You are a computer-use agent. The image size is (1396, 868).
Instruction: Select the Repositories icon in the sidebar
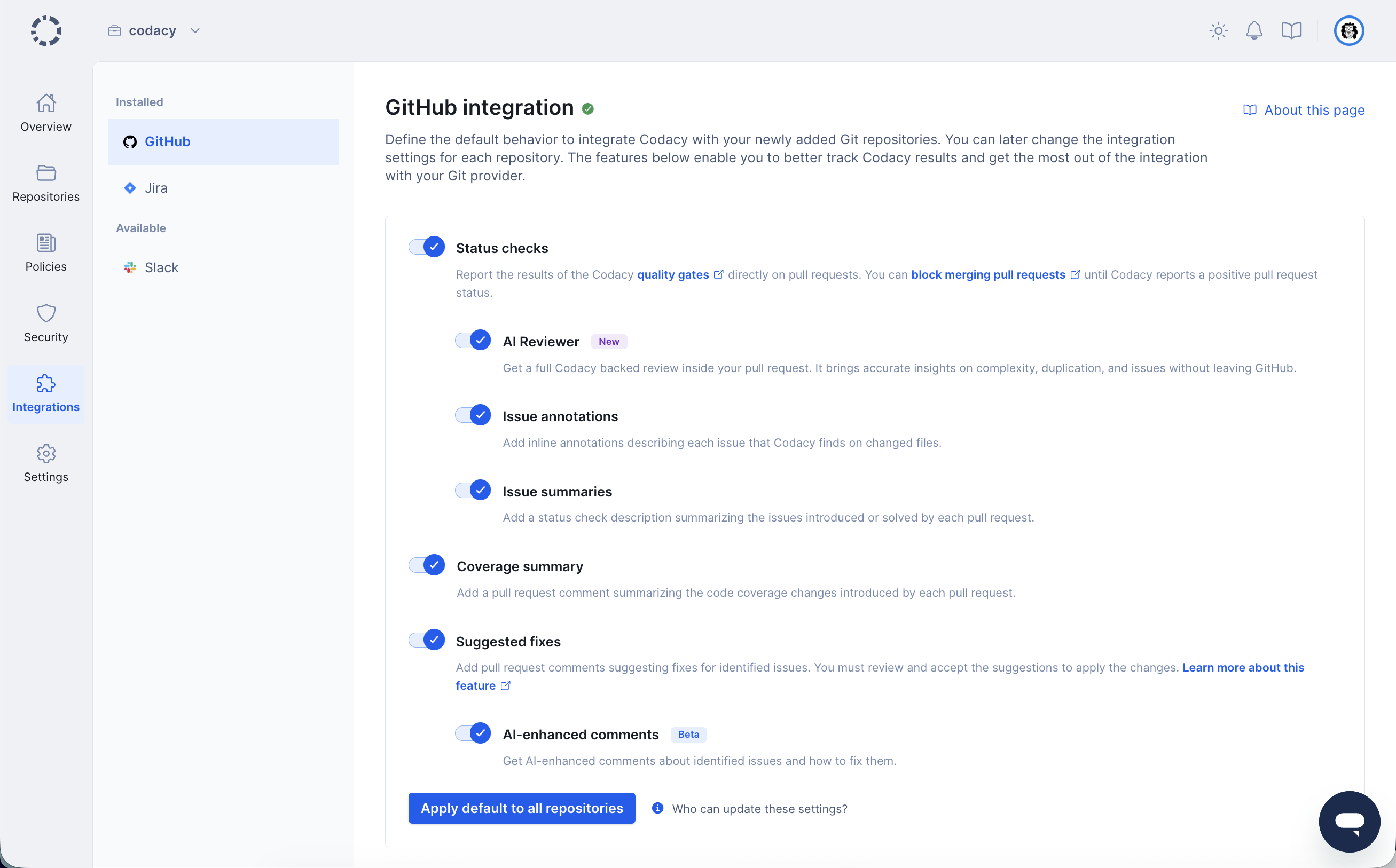46,183
